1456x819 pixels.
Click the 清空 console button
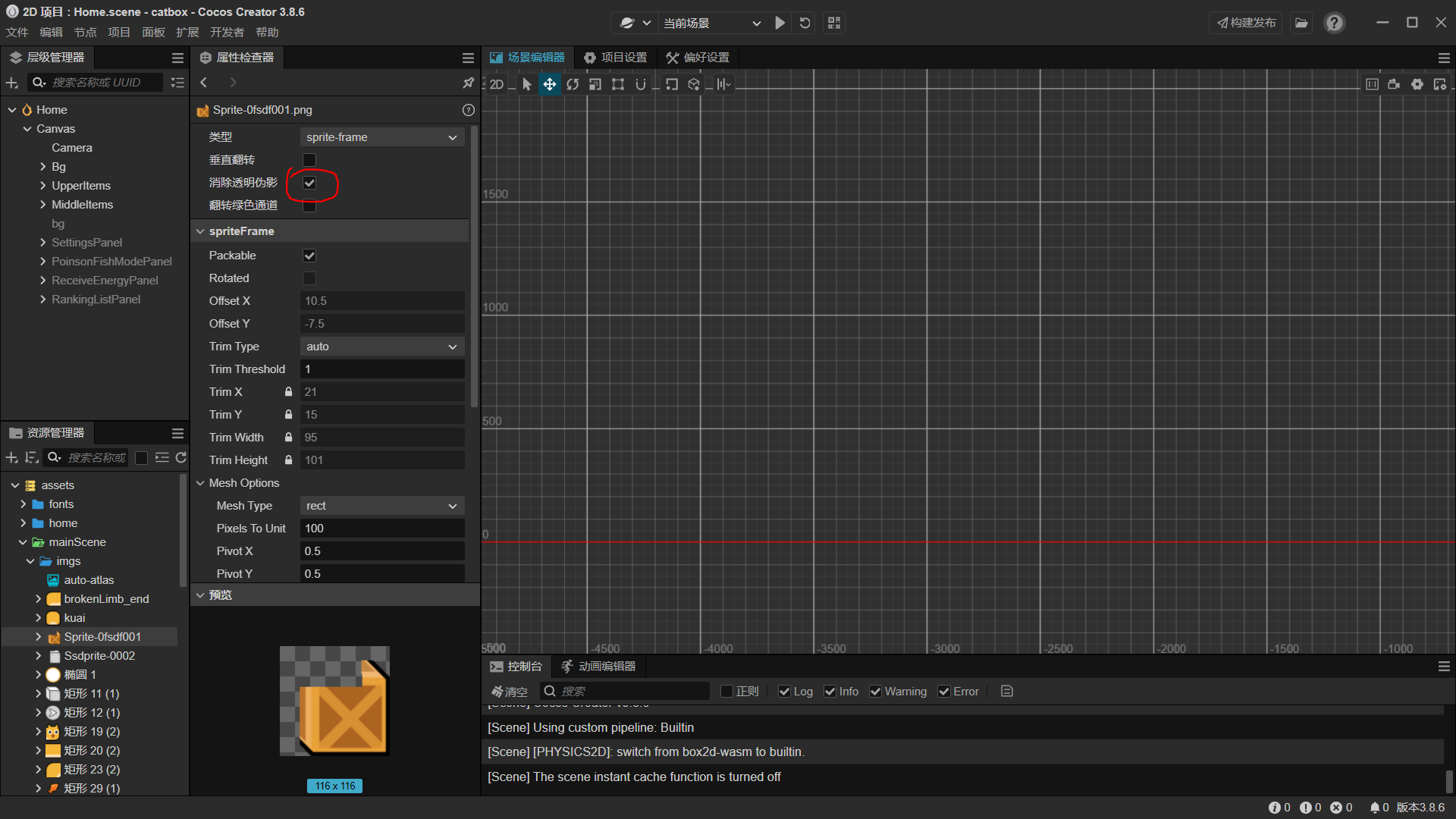pyautogui.click(x=509, y=692)
